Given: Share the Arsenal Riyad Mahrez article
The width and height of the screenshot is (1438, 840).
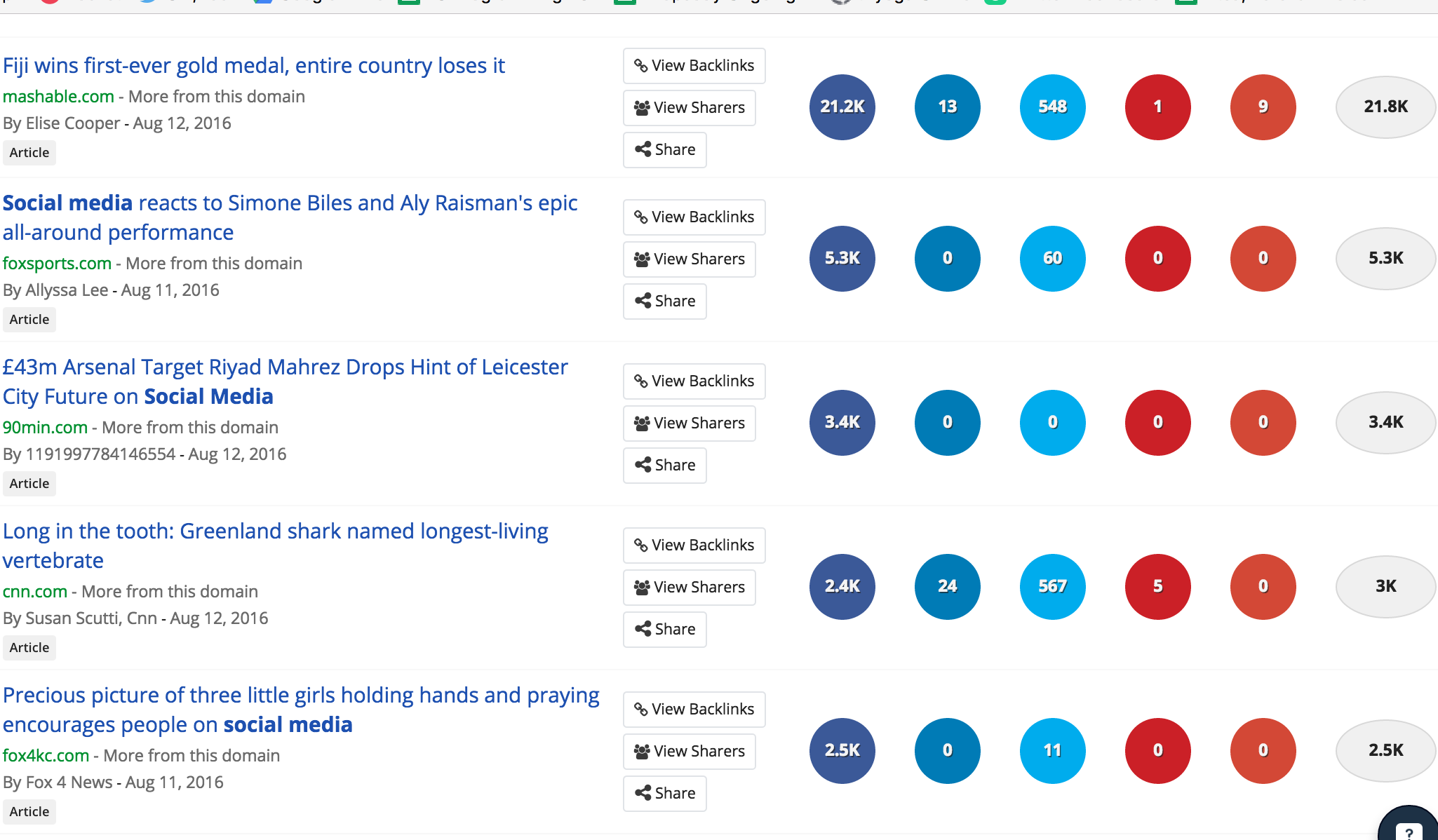Looking at the screenshot, I should click(664, 466).
